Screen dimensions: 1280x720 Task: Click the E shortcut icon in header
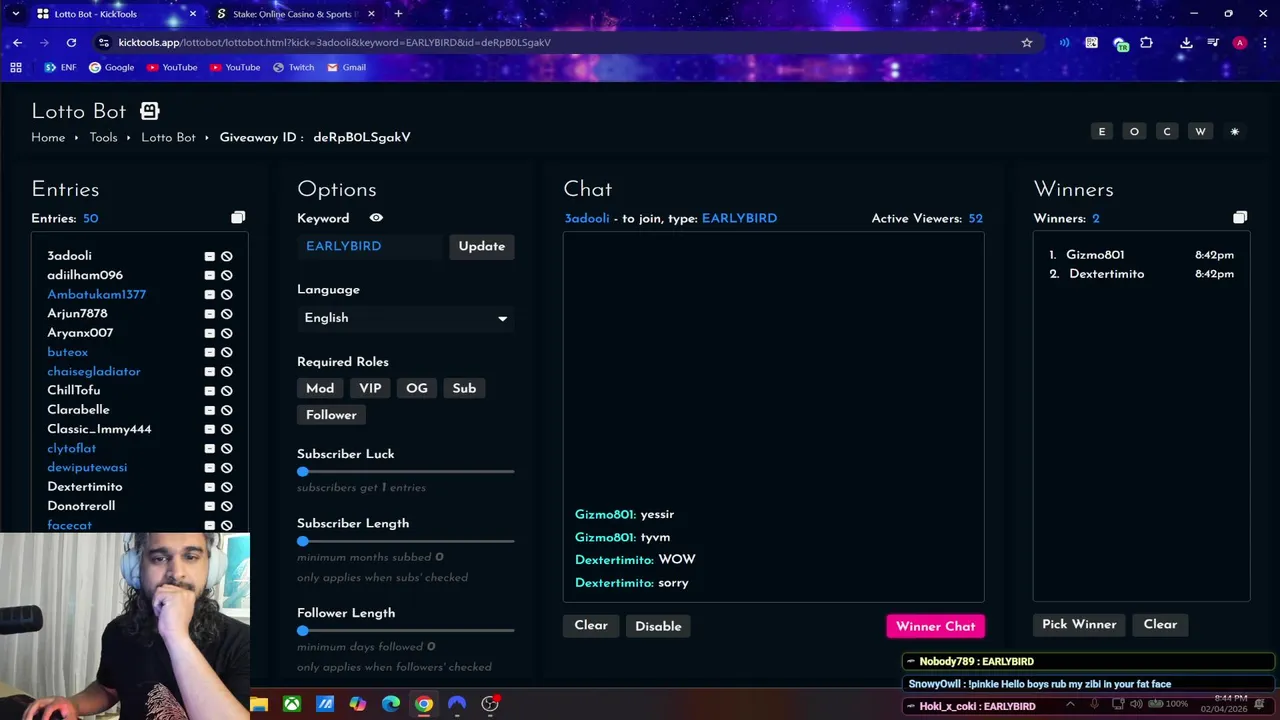point(1102,132)
